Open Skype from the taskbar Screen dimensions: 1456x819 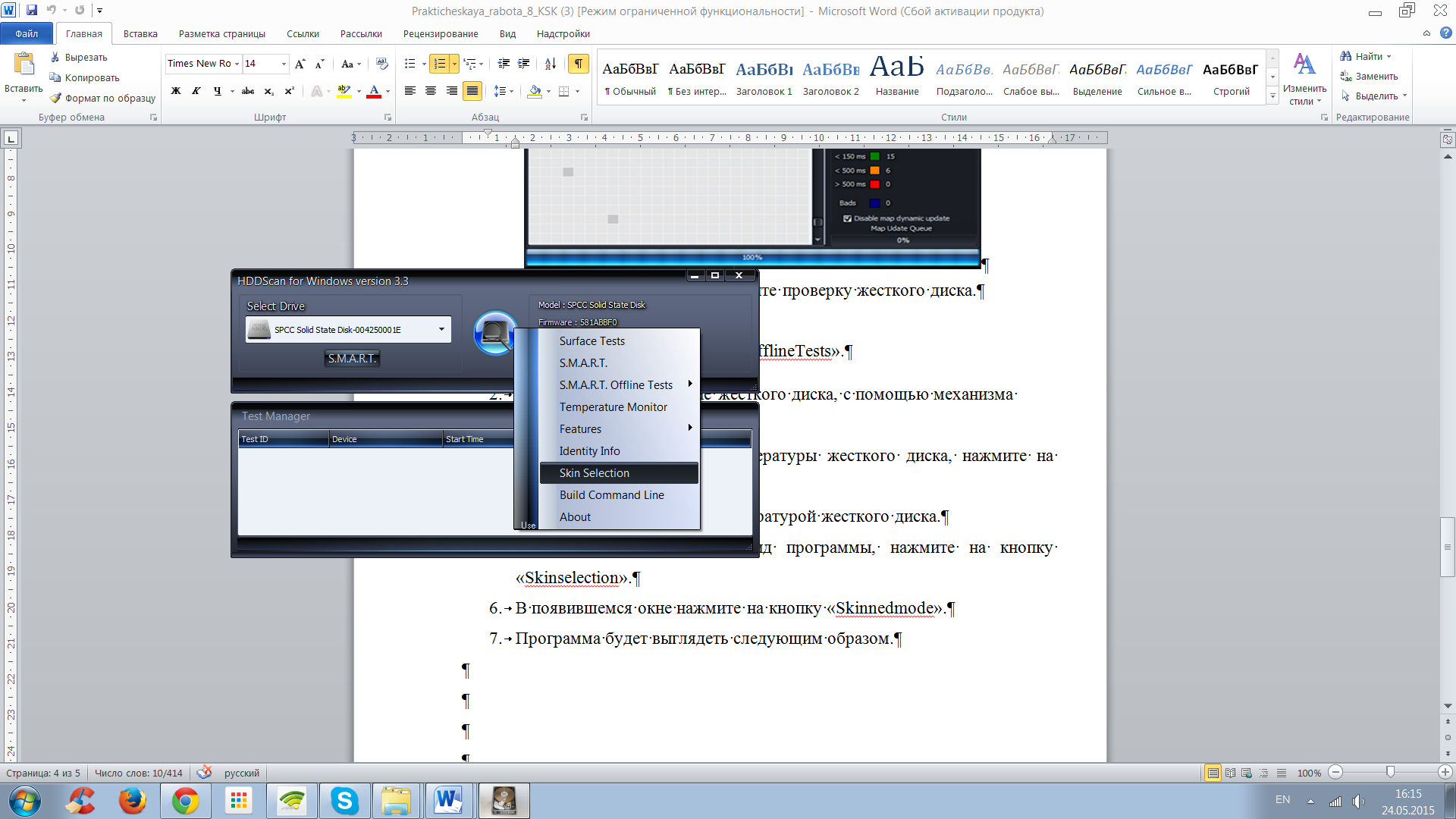coord(344,801)
